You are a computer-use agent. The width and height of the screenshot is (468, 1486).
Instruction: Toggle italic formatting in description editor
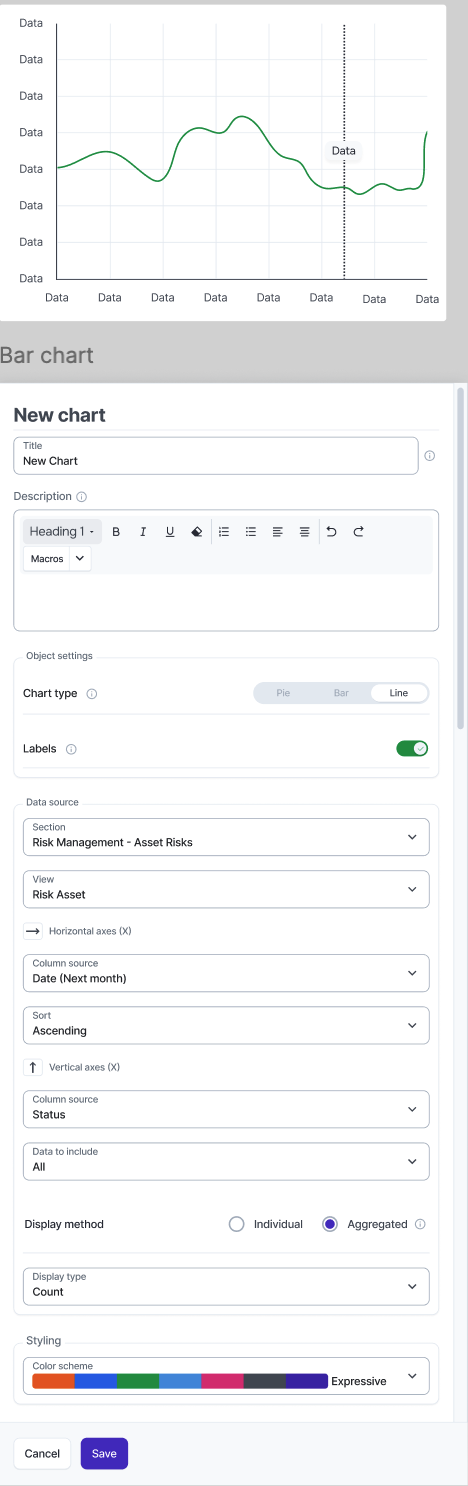coord(143,532)
